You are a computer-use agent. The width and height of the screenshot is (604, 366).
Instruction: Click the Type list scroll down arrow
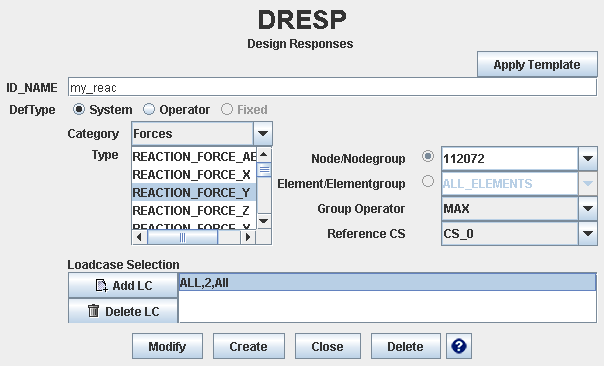coord(264,221)
